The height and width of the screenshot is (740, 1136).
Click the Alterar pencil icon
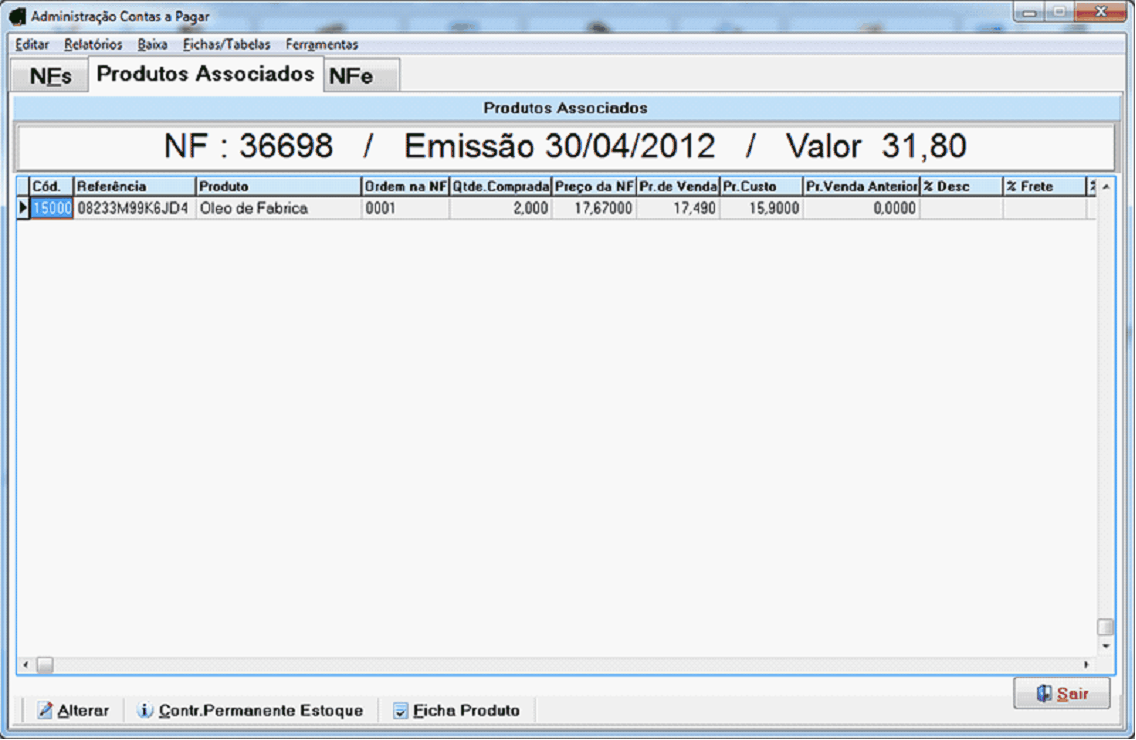(x=45, y=710)
